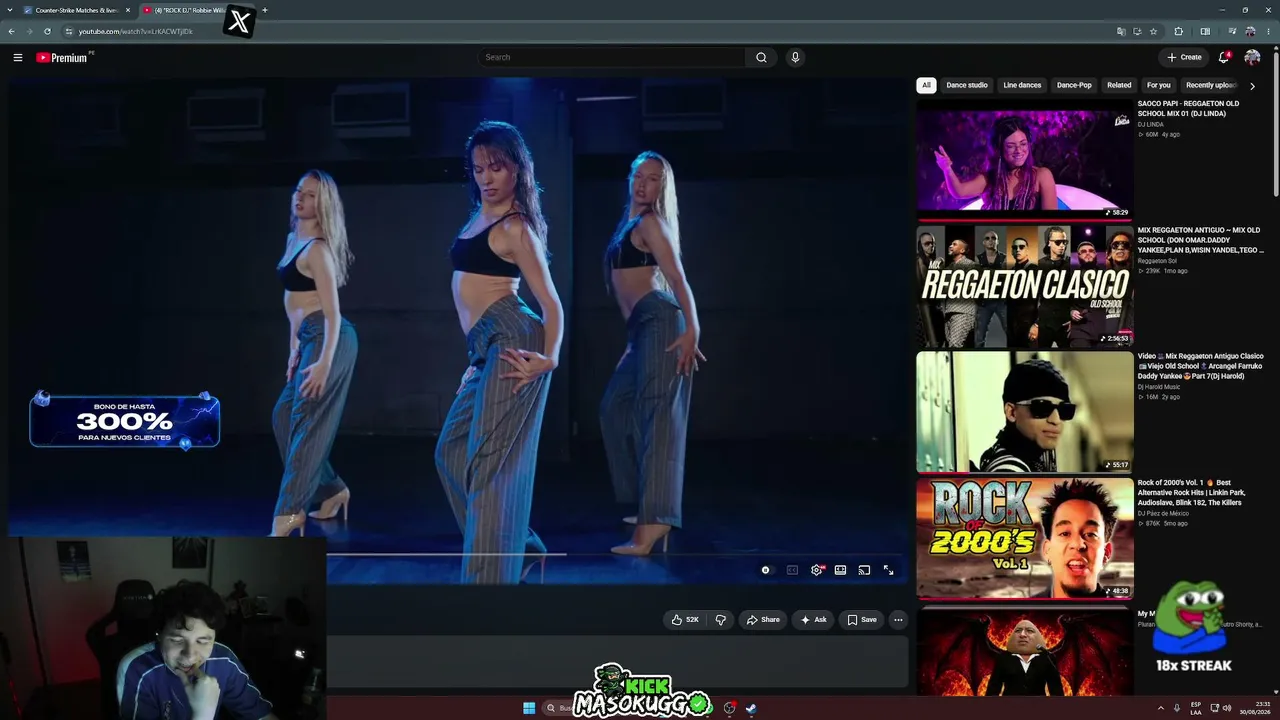Visit the DJ LINDA channel name
Screen dimensions: 1280x720
point(1151,124)
